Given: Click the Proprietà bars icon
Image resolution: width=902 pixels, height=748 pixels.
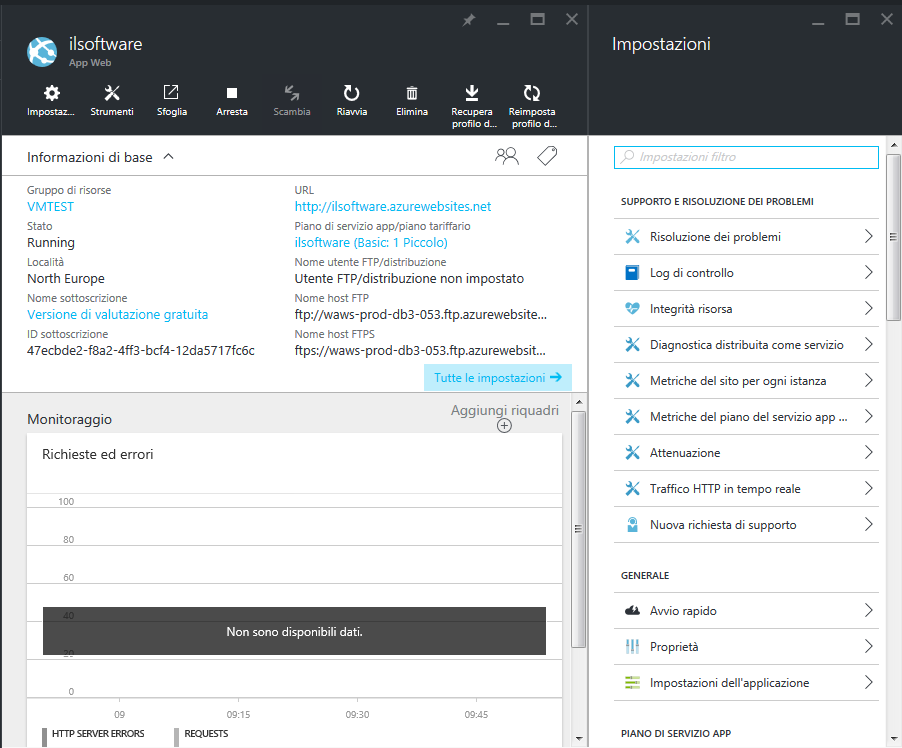Looking at the screenshot, I should (x=632, y=647).
